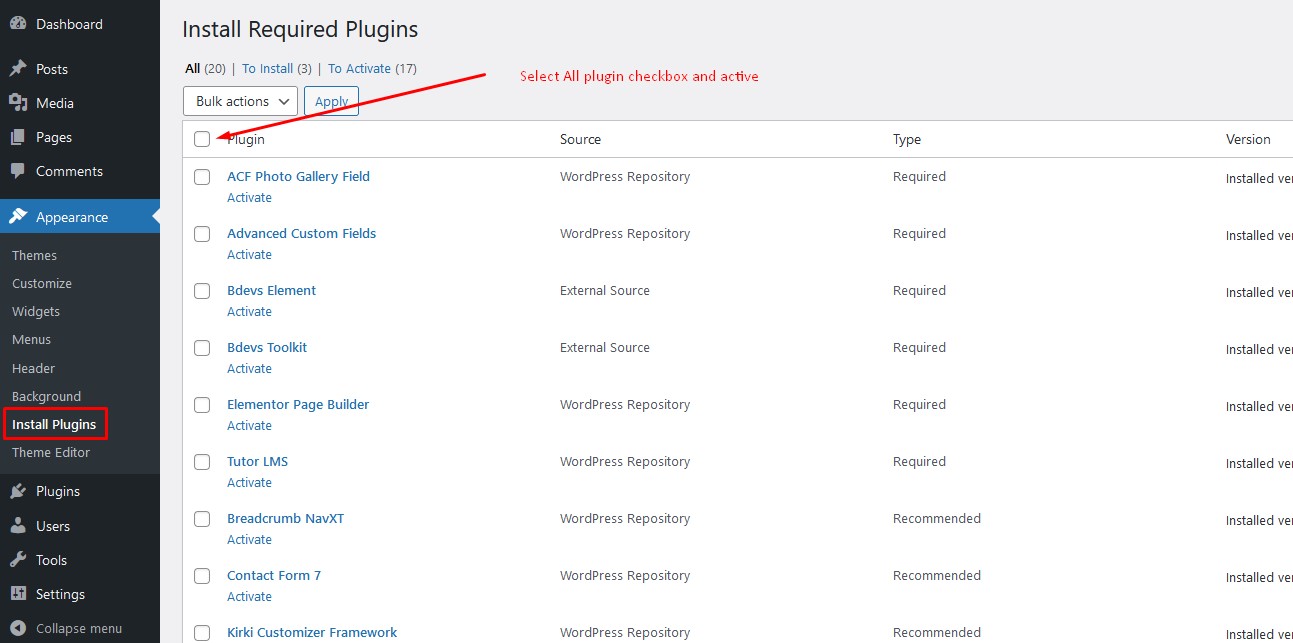Open the Bulk actions dropdown
The image size is (1293, 643).
(240, 101)
